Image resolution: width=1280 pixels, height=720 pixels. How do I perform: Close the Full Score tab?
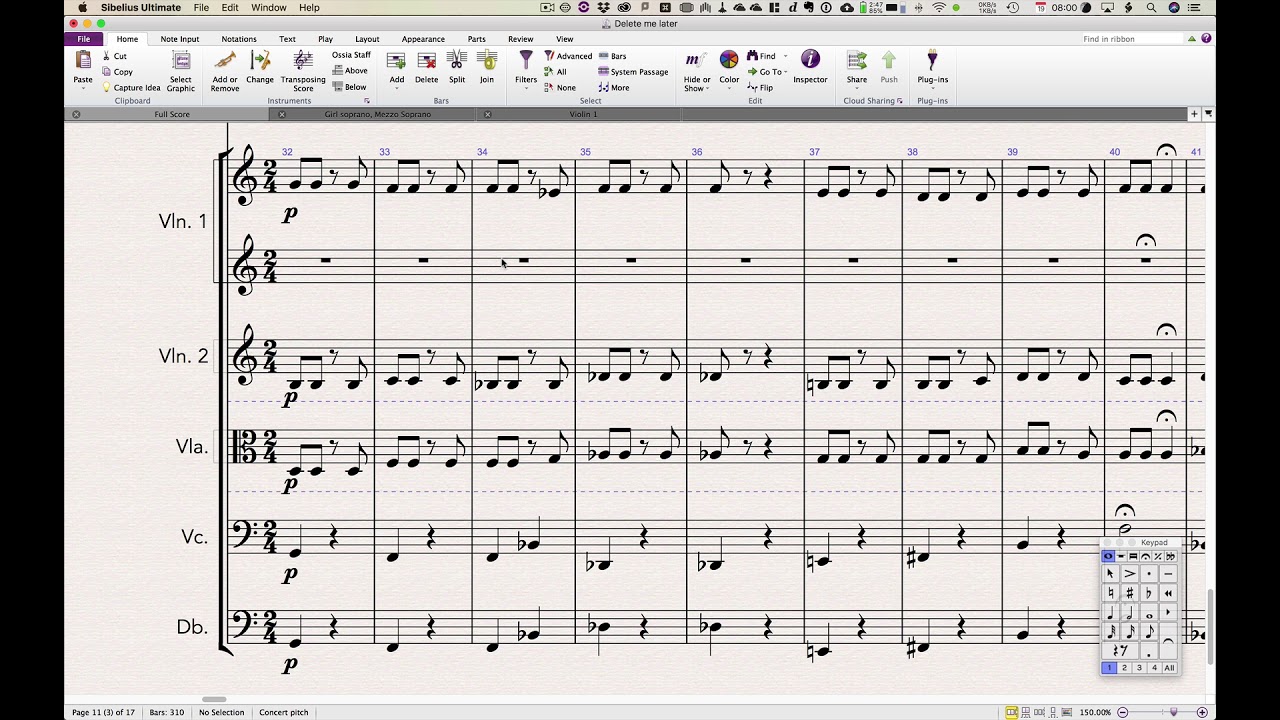point(76,114)
